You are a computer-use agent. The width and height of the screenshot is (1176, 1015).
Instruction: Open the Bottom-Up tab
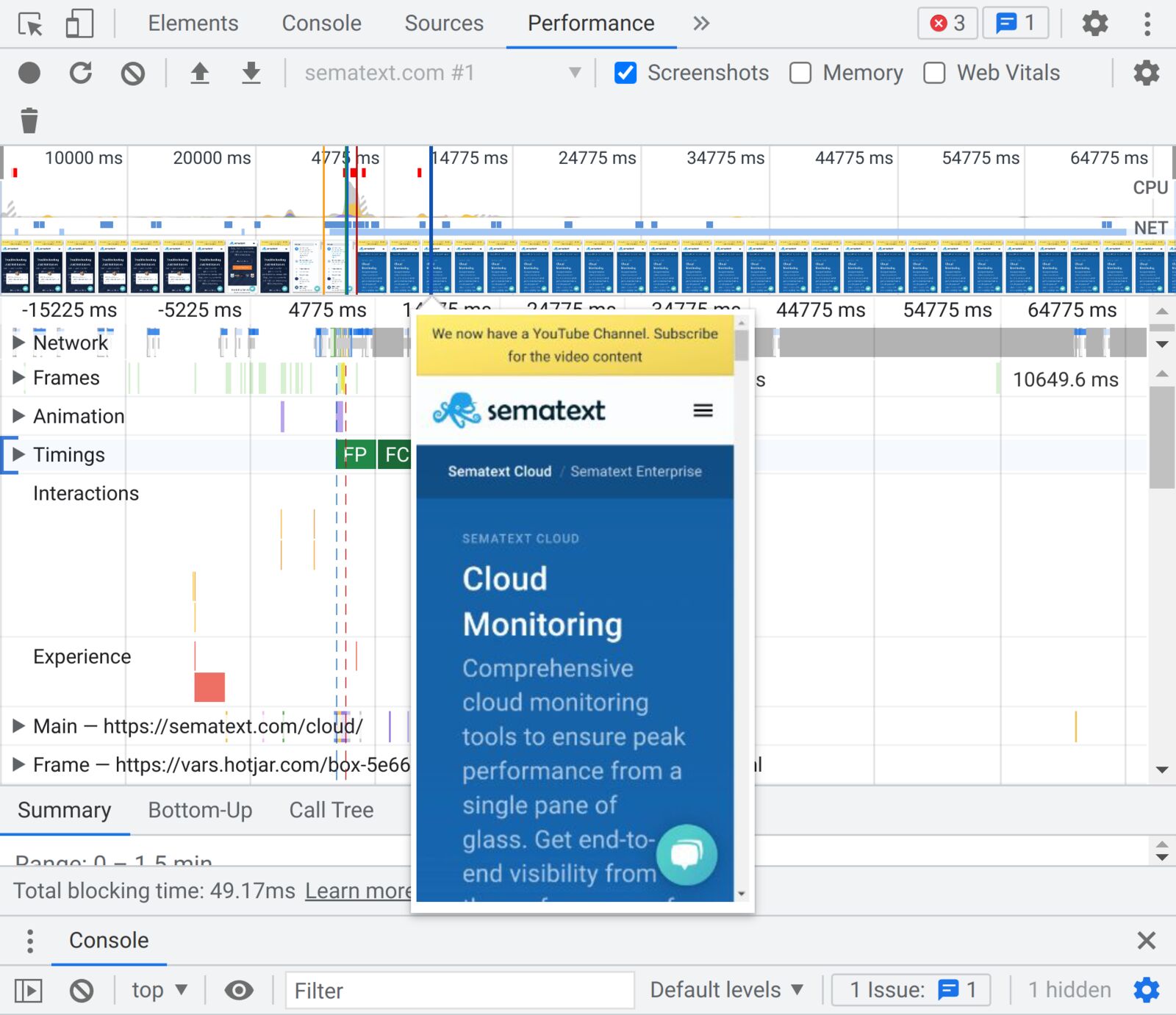coord(200,810)
